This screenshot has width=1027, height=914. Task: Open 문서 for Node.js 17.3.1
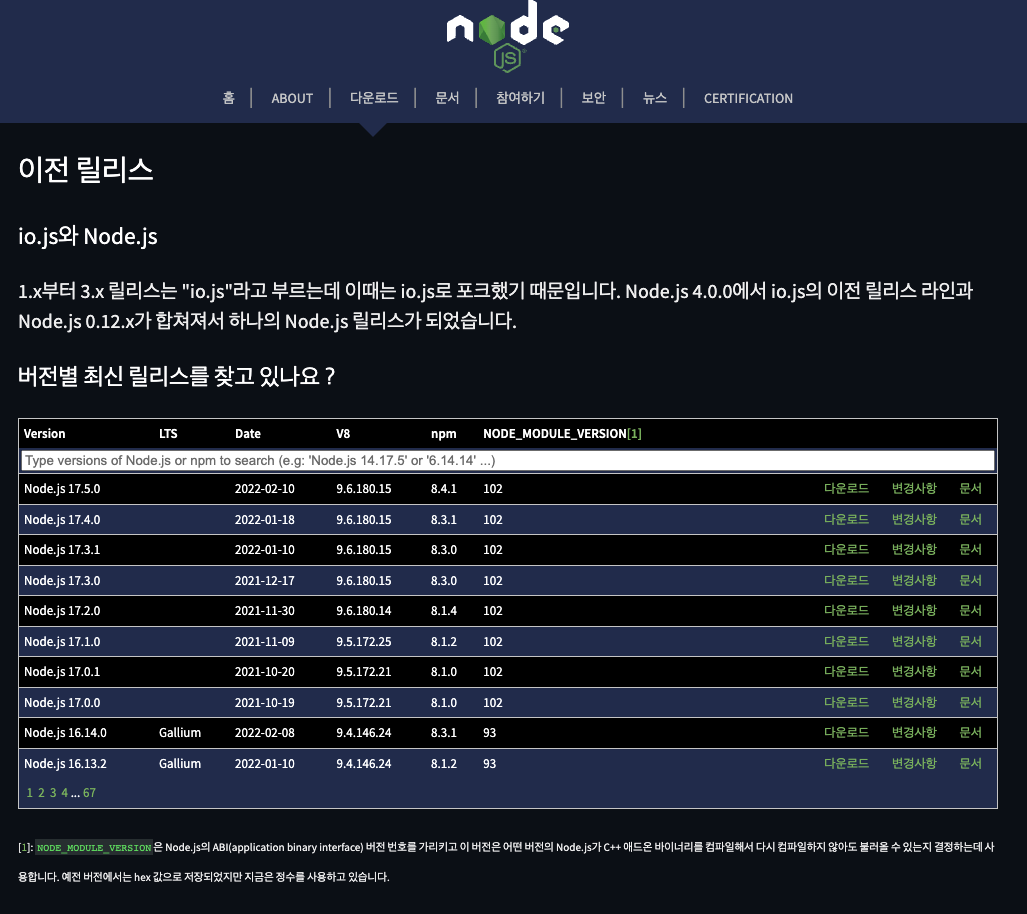tap(971, 550)
